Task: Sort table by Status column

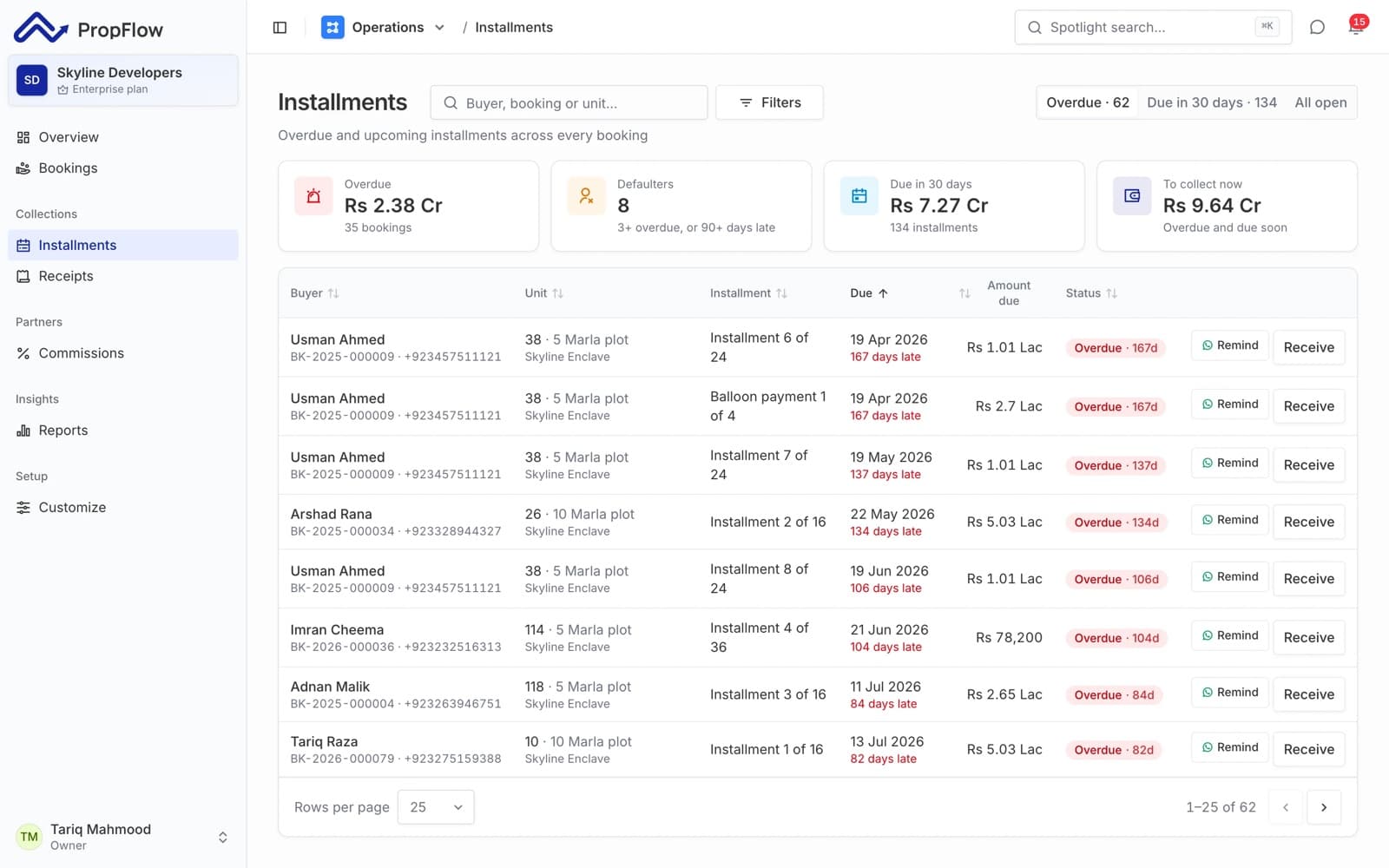Action: pos(1091,293)
